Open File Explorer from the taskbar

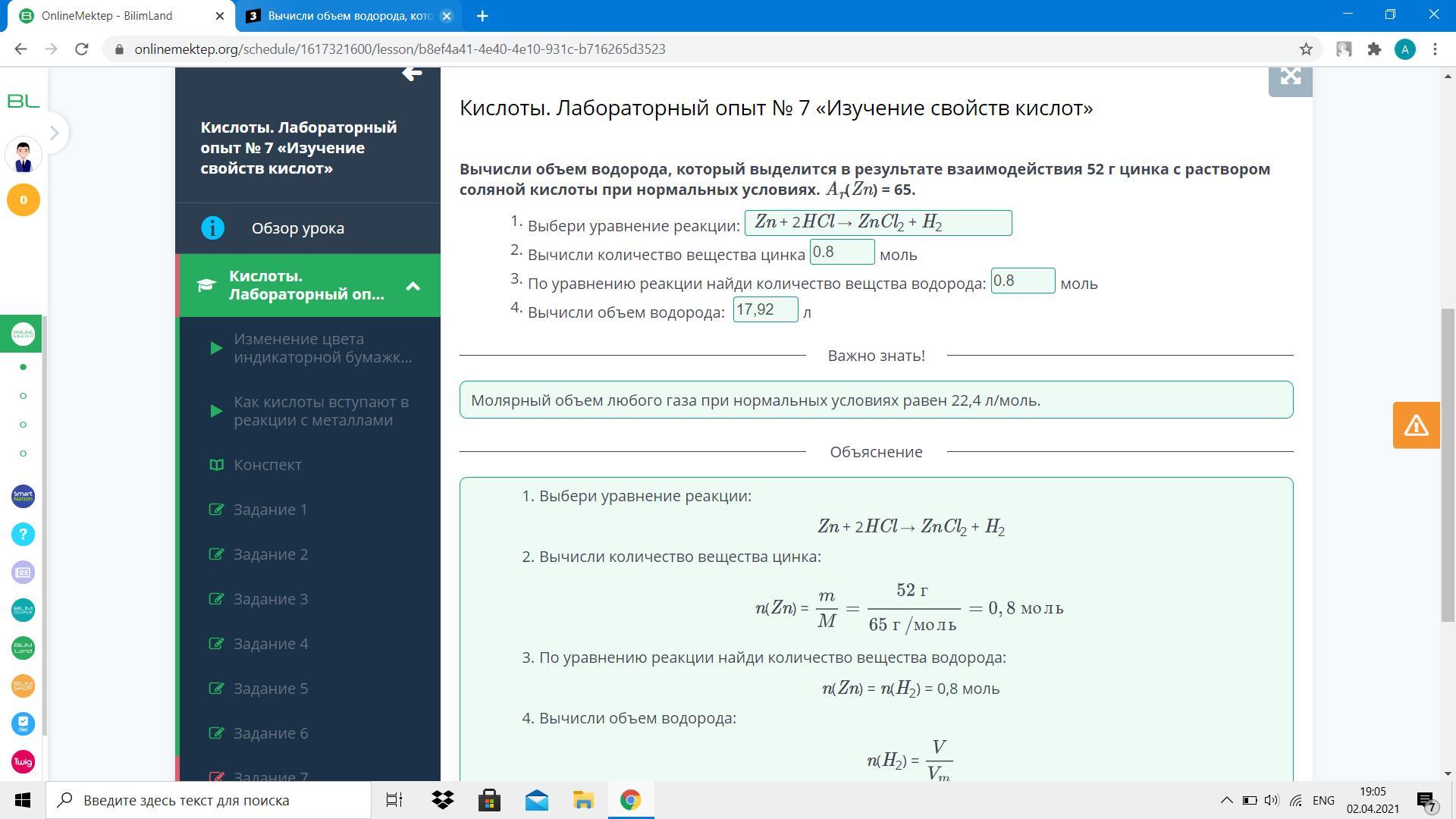[583, 800]
